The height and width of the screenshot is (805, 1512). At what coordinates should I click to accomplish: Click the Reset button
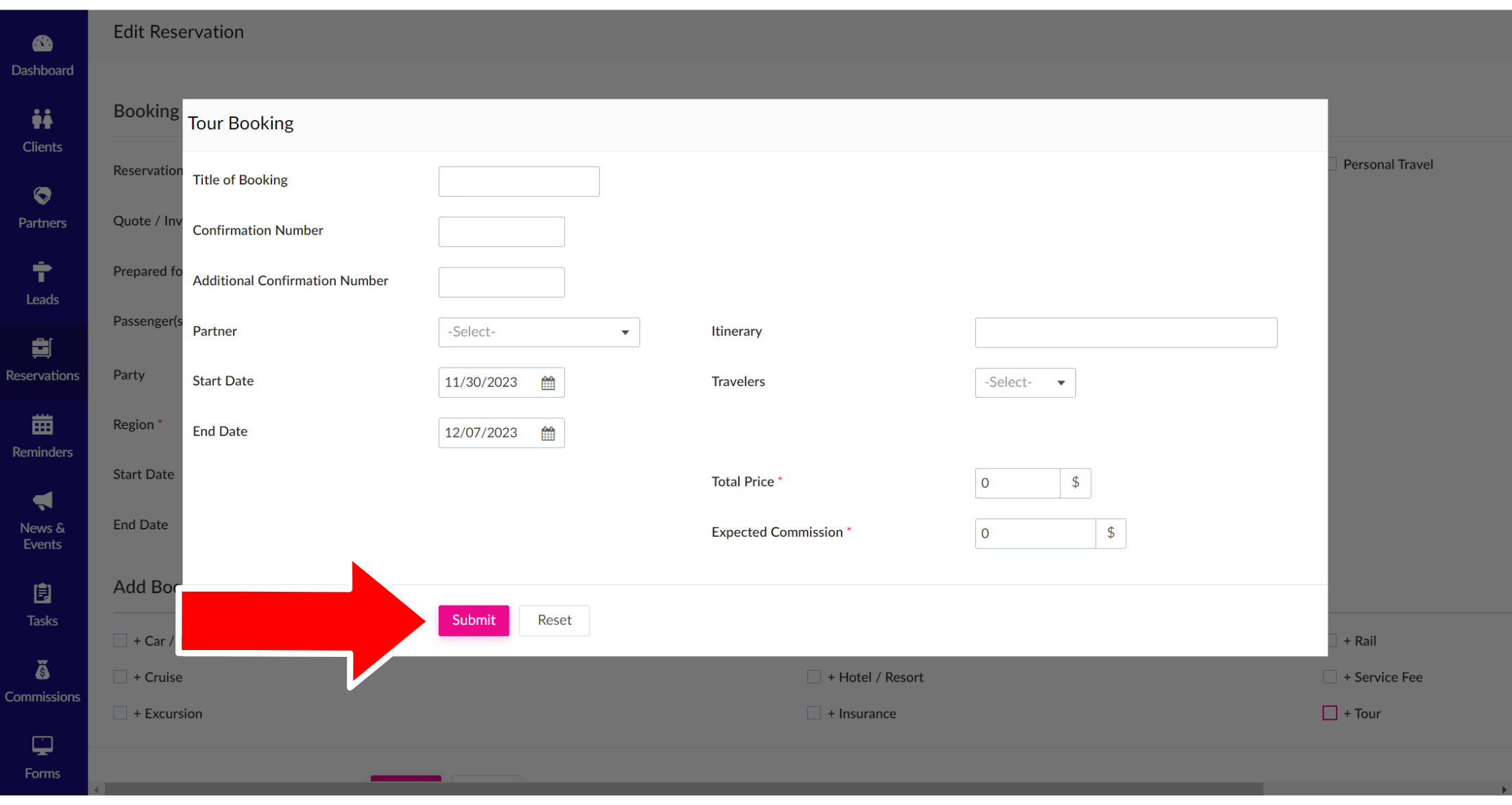(554, 621)
